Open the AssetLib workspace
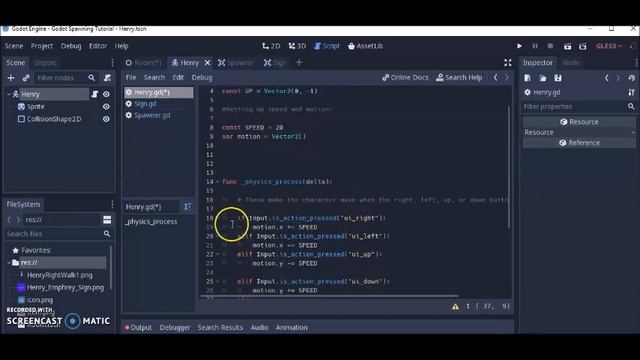The height and width of the screenshot is (360, 640). (x=365, y=46)
